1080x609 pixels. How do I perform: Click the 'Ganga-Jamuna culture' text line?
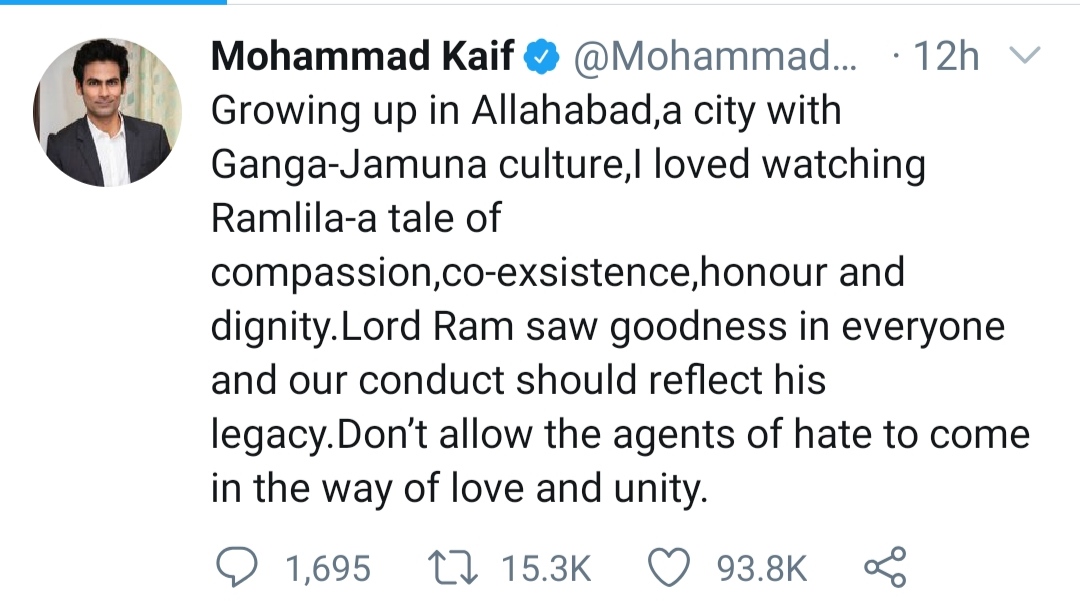click(568, 165)
